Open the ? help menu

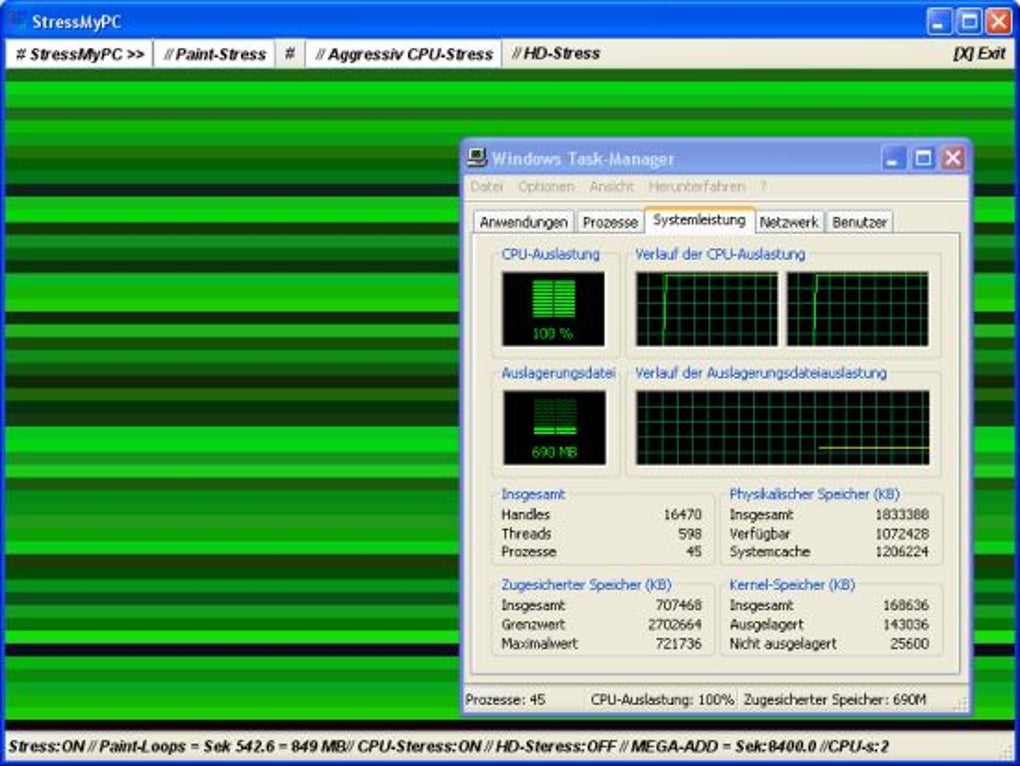tap(763, 187)
